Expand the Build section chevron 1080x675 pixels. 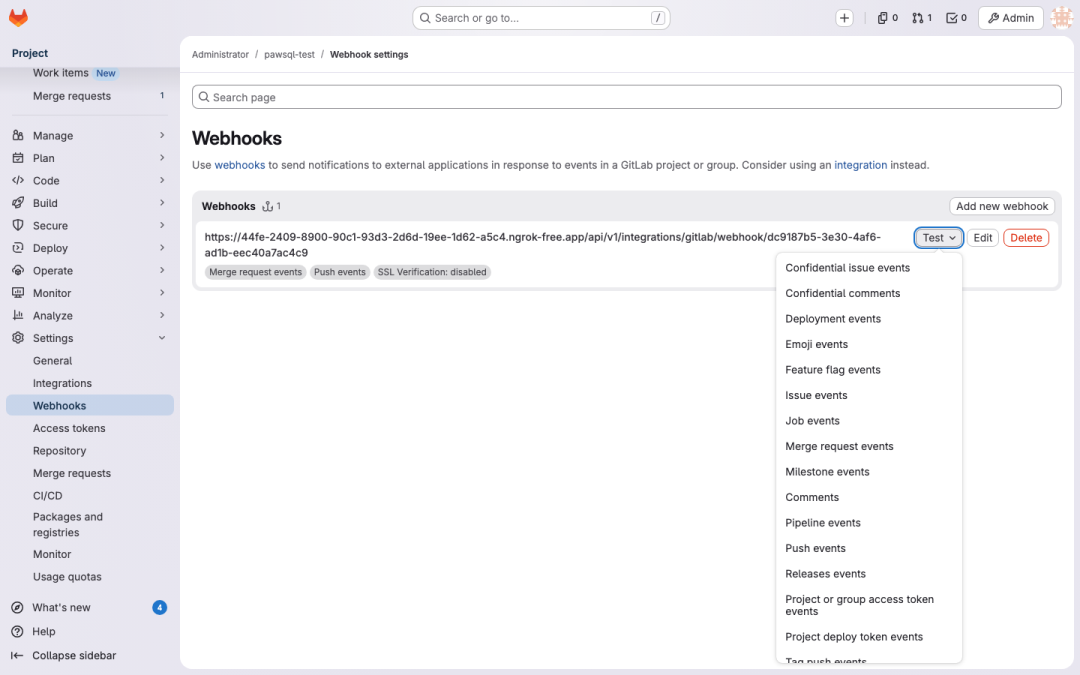[x=162, y=203]
